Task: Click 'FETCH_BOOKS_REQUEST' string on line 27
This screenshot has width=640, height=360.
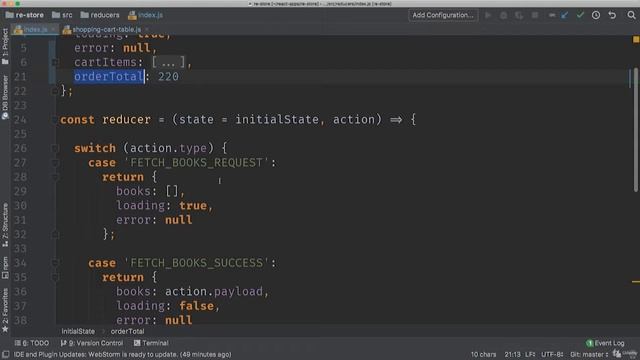Action: [x=196, y=163]
